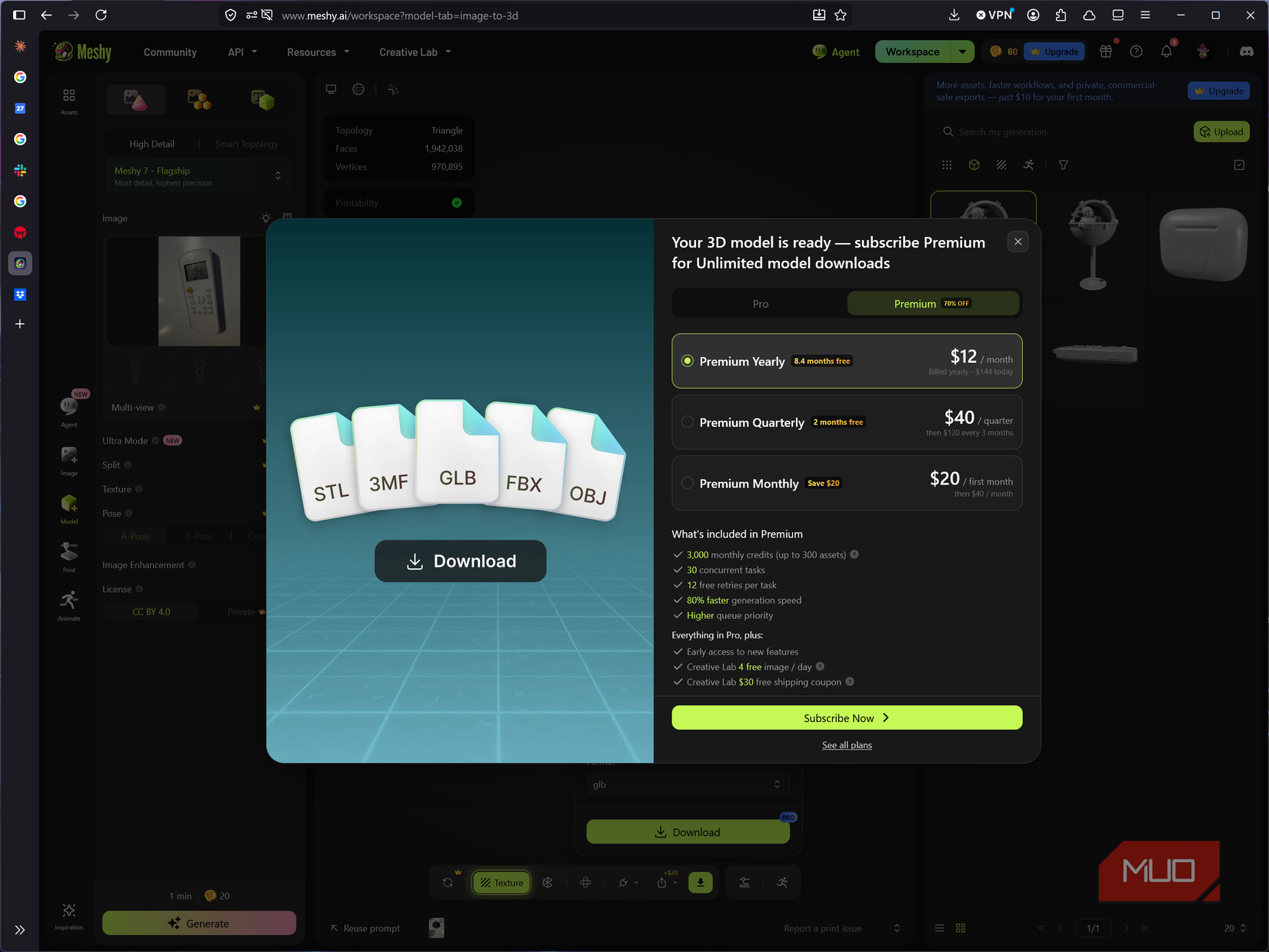Select the A-Pose option
The height and width of the screenshot is (952, 1269).
click(135, 536)
